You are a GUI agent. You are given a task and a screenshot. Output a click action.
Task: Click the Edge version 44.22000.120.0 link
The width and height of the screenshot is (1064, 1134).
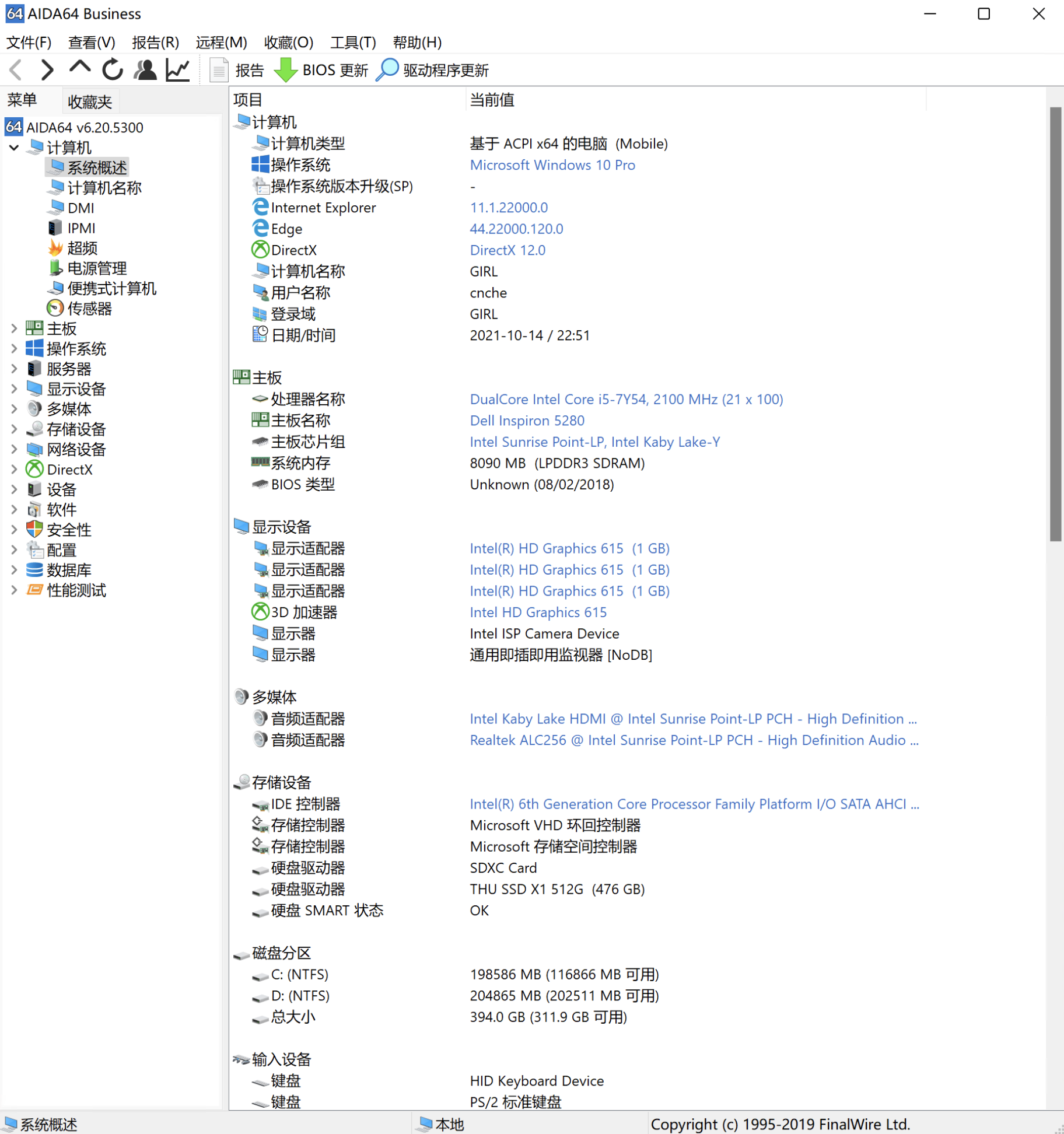[x=516, y=229]
